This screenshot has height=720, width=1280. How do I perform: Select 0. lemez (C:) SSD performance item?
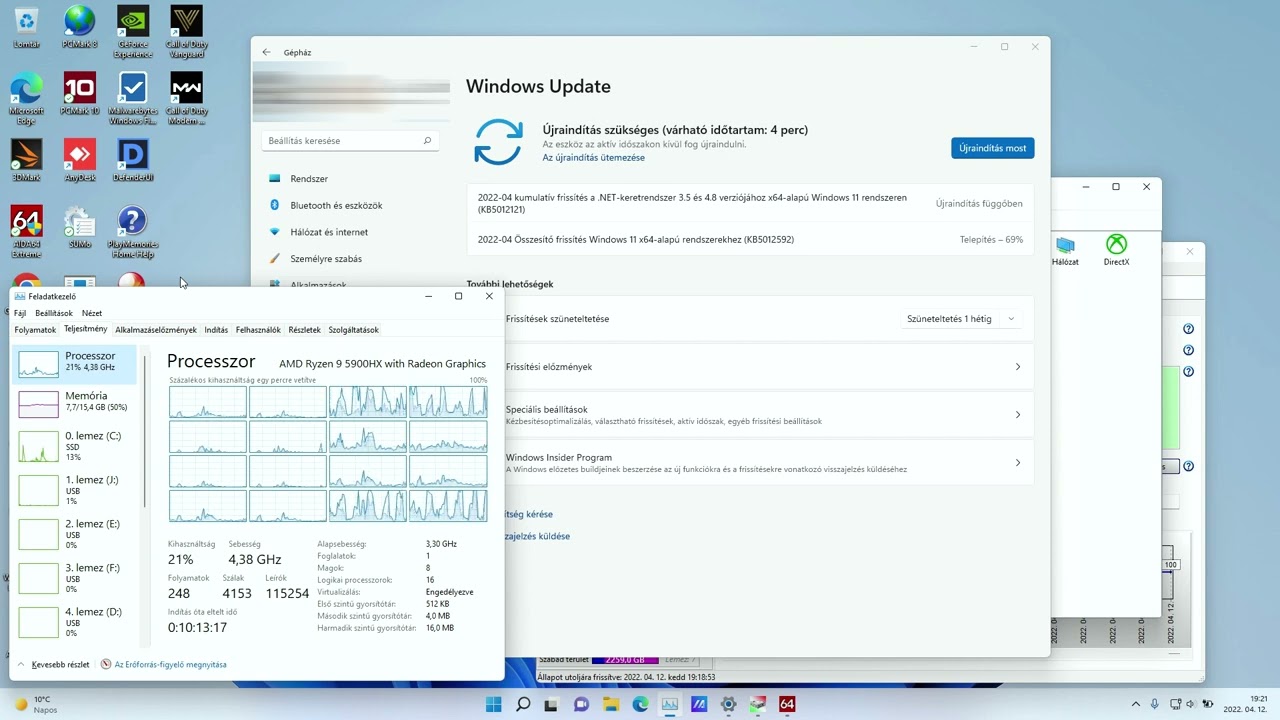point(76,446)
